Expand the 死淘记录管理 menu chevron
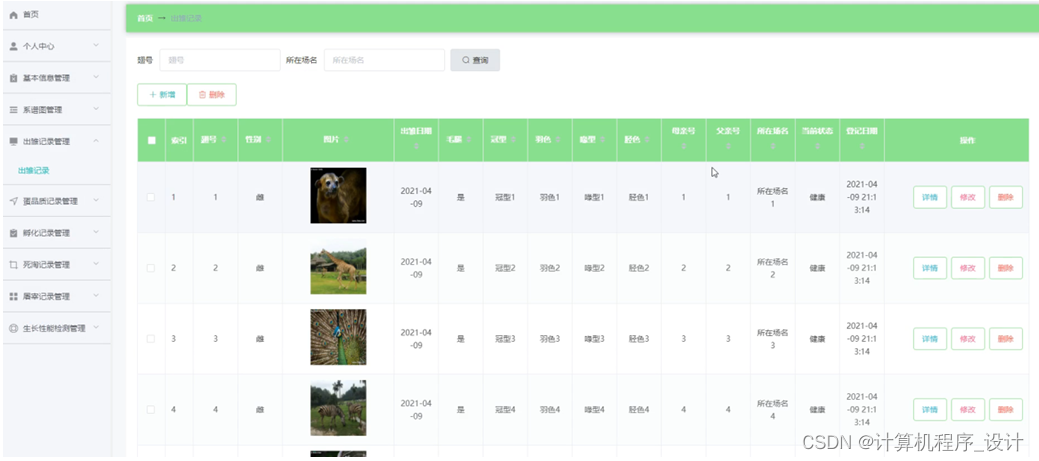The image size is (1039, 461). pyautogui.click(x=96, y=264)
